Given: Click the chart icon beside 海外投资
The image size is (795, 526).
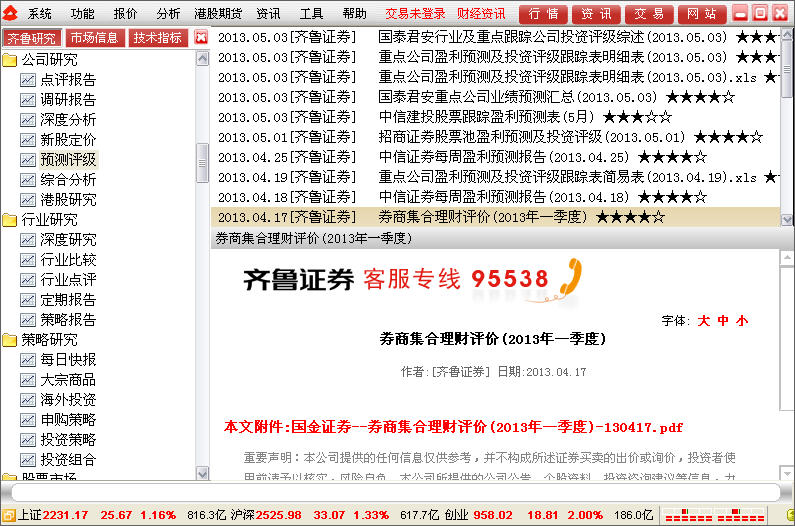Looking at the screenshot, I should pos(28,400).
